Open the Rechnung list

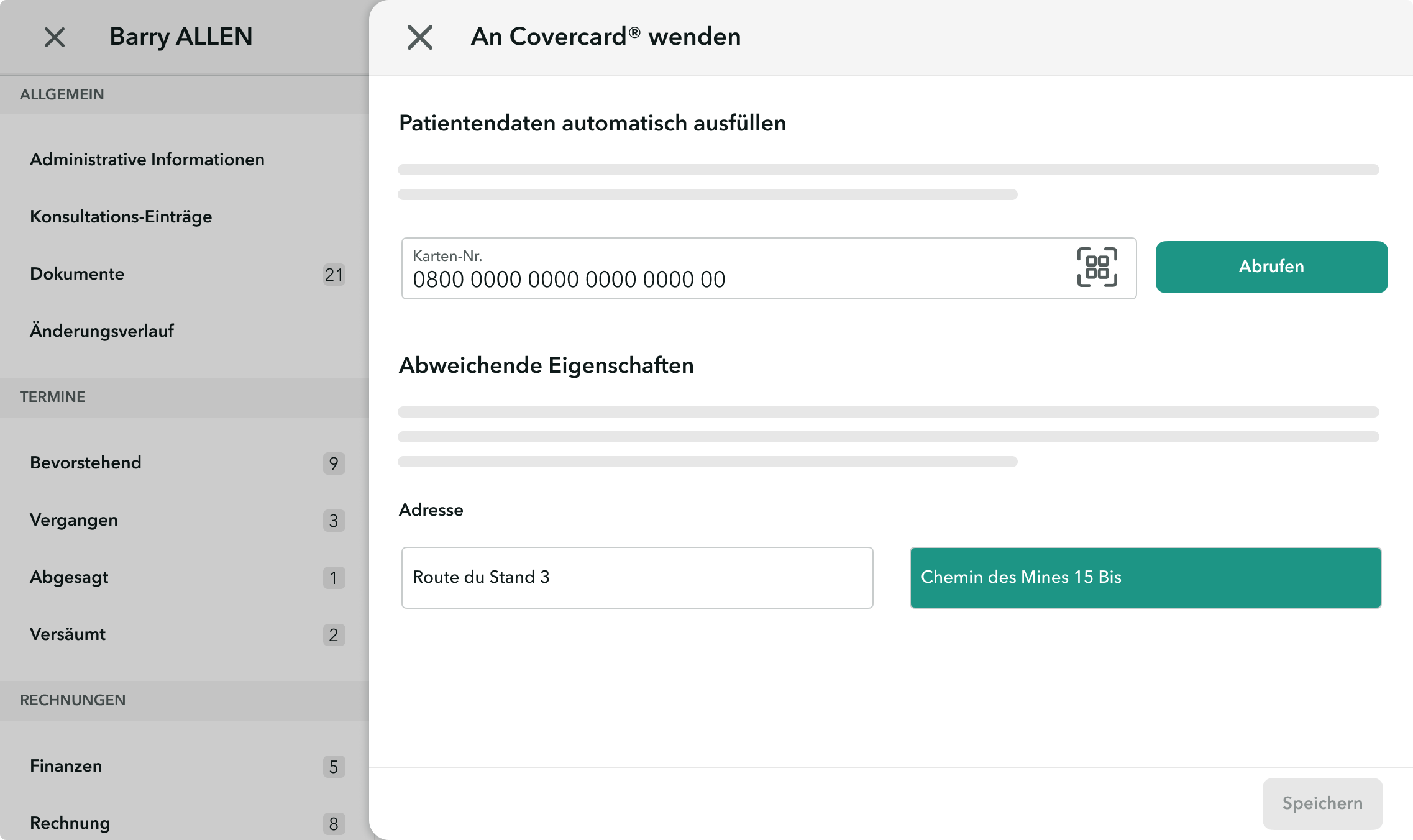coord(68,823)
